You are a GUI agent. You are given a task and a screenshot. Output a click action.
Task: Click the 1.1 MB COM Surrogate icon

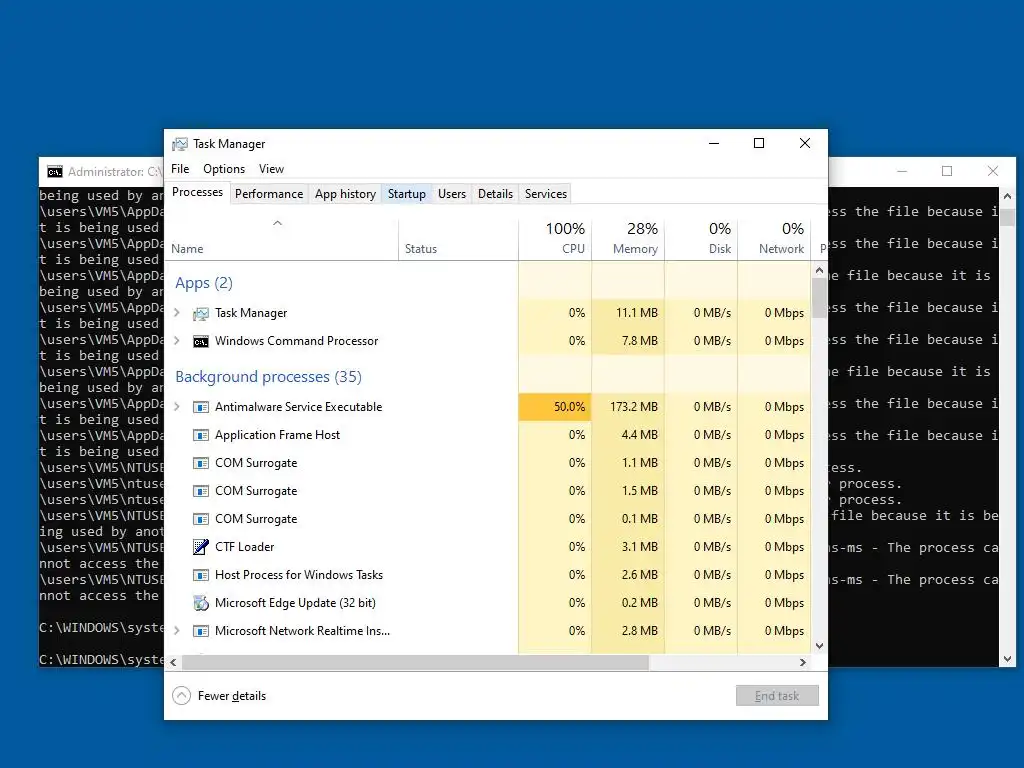click(x=200, y=463)
